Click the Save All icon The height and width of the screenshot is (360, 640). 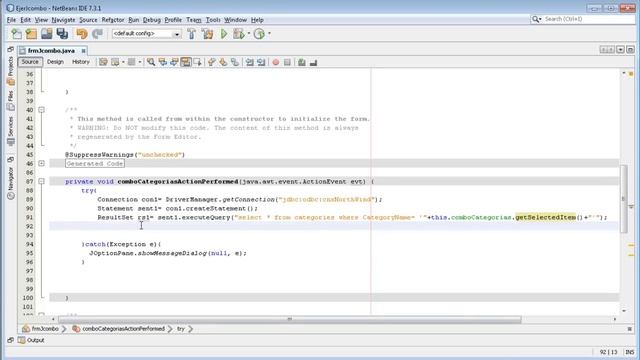pos(62,34)
